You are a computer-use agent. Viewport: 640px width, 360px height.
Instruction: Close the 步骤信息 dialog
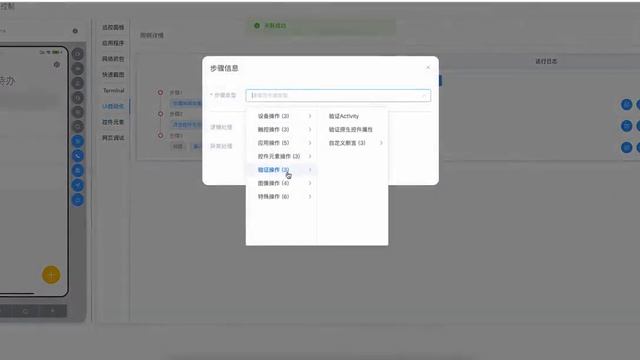coord(428,67)
